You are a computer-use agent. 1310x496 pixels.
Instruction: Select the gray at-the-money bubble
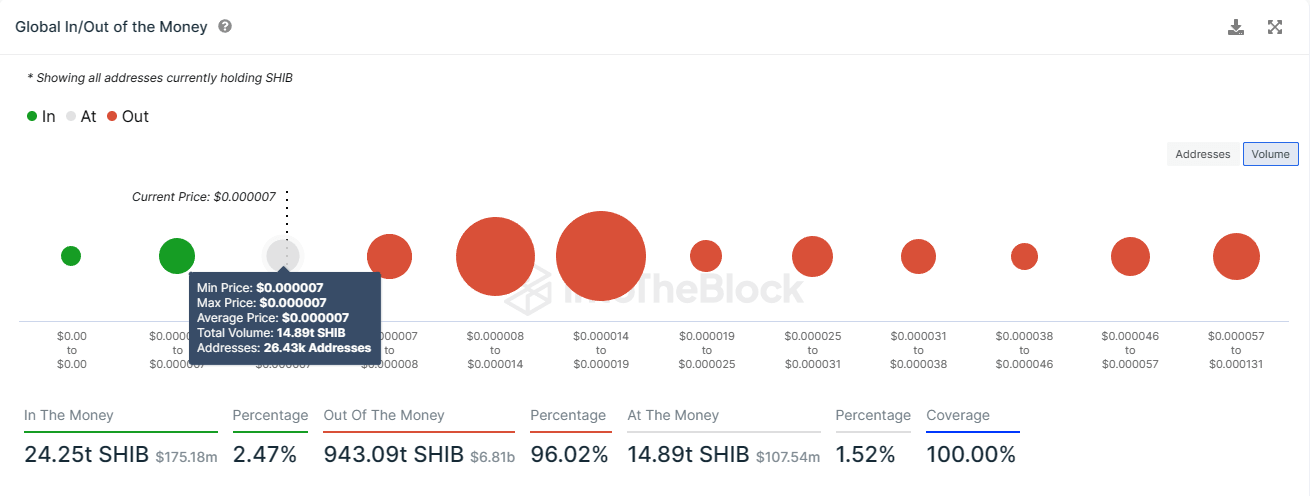pyautogui.click(x=283, y=254)
